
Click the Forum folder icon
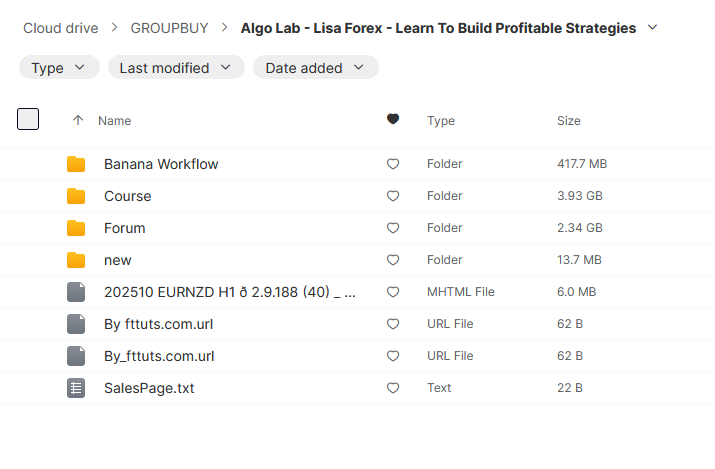[76, 228]
